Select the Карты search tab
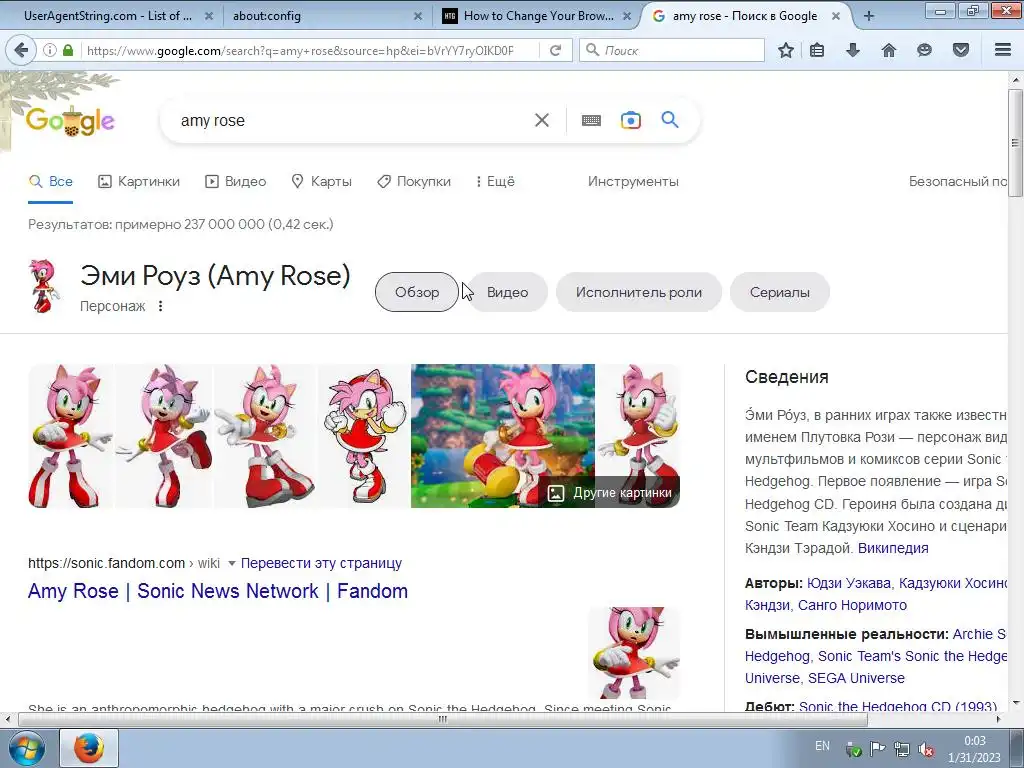Screen dimensions: 1024x768 321,182
